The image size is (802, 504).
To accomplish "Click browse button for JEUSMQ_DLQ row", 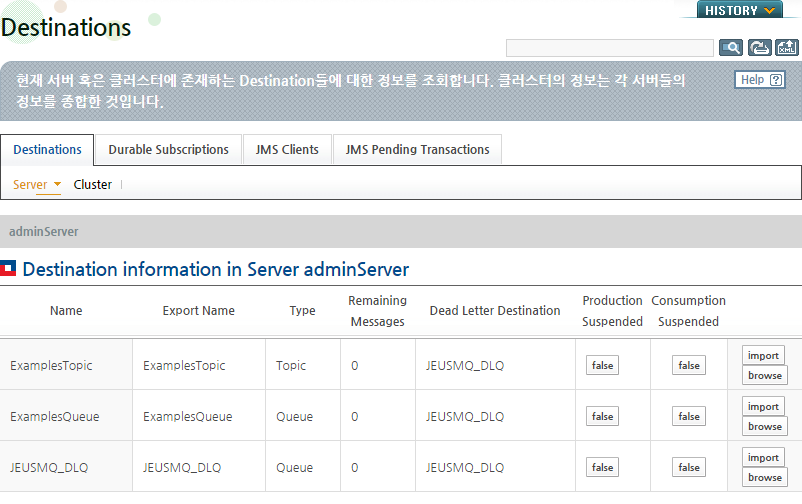I will (765, 477).
